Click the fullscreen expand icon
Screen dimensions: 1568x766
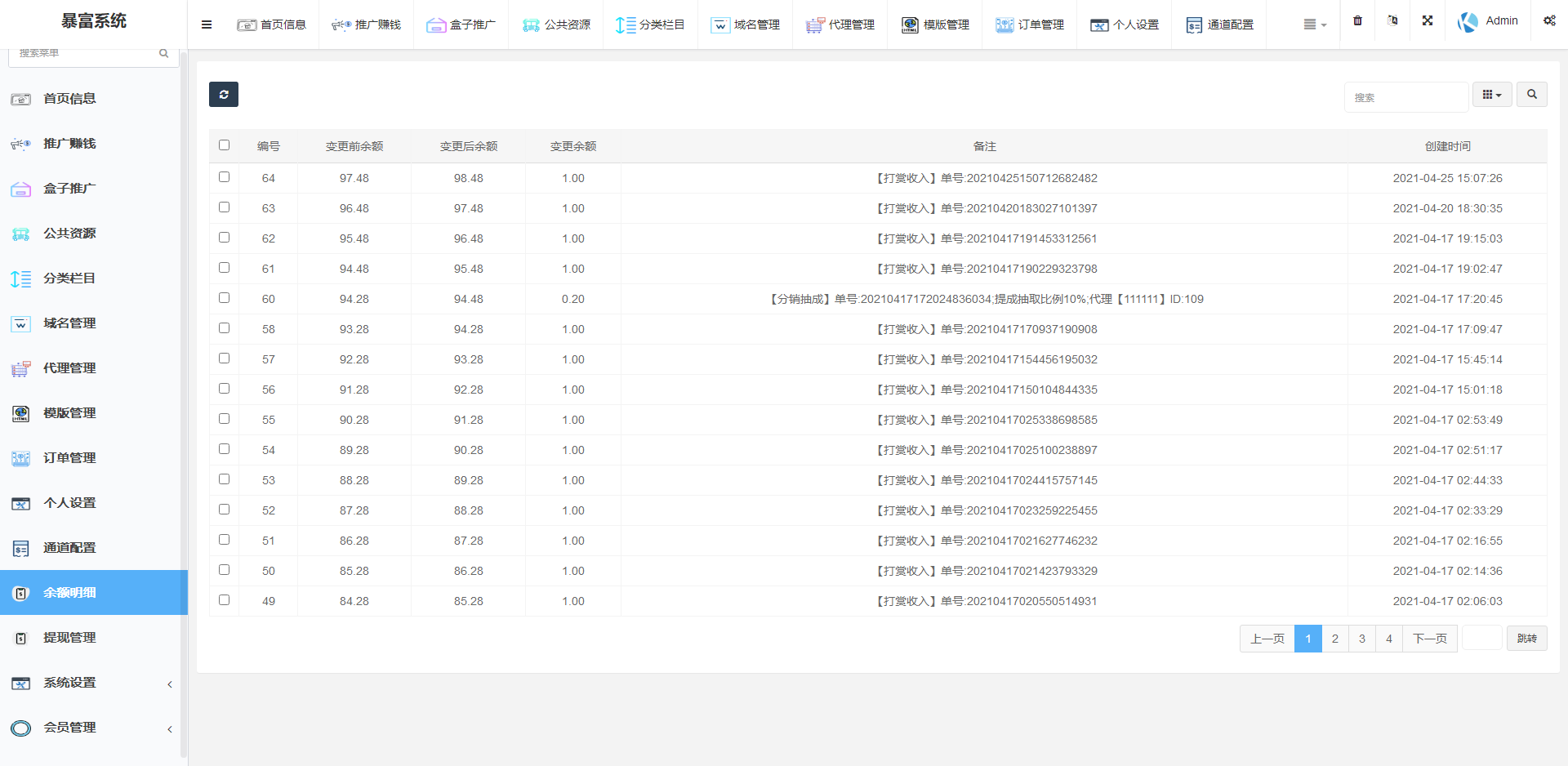coord(1428,21)
